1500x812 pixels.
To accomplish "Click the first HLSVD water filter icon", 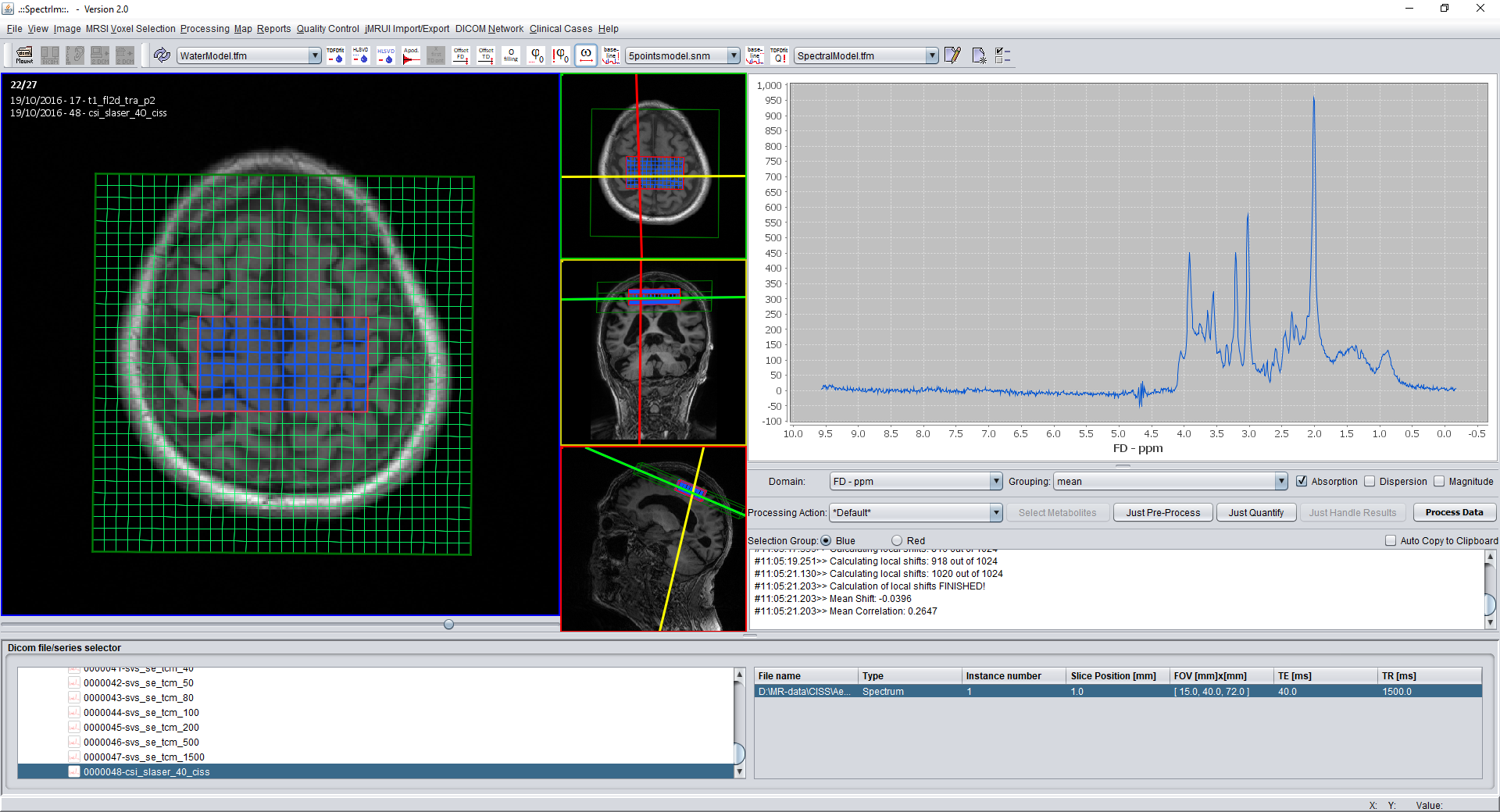I will [x=360, y=55].
